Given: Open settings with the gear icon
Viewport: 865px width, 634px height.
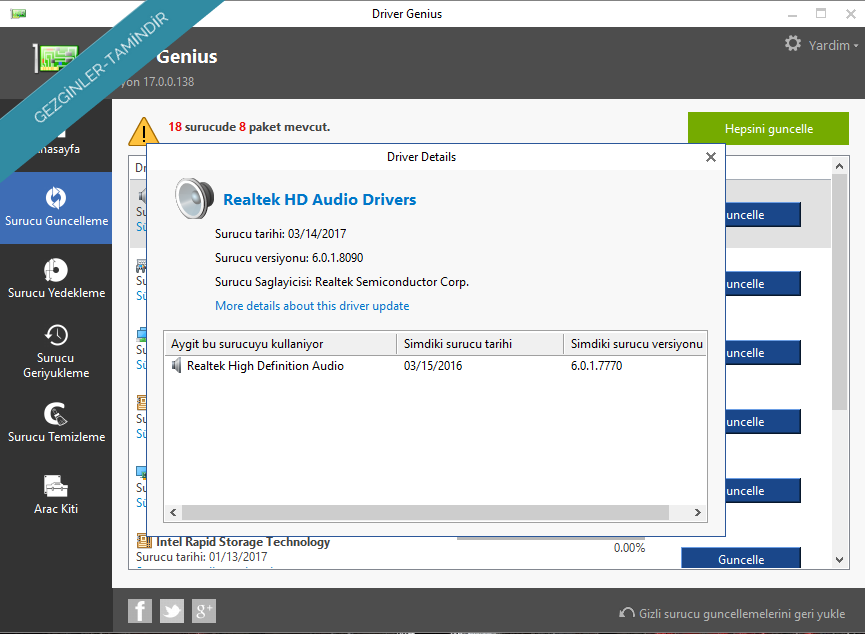Looking at the screenshot, I should (x=793, y=44).
